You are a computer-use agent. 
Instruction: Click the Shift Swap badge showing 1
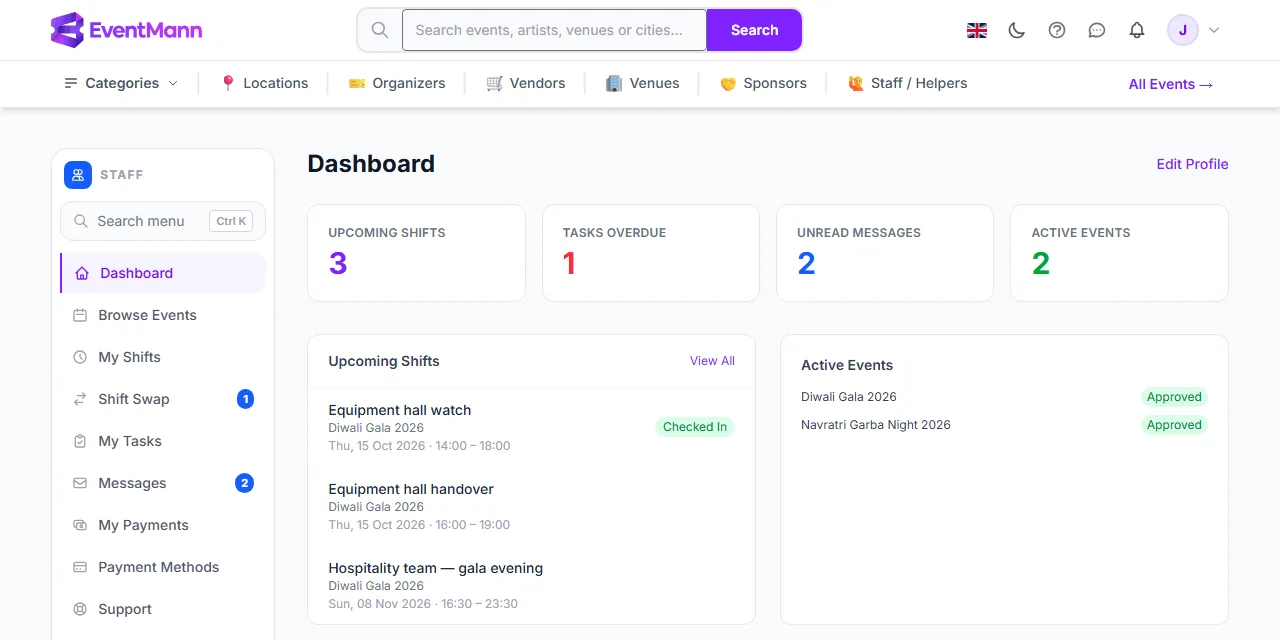point(245,399)
